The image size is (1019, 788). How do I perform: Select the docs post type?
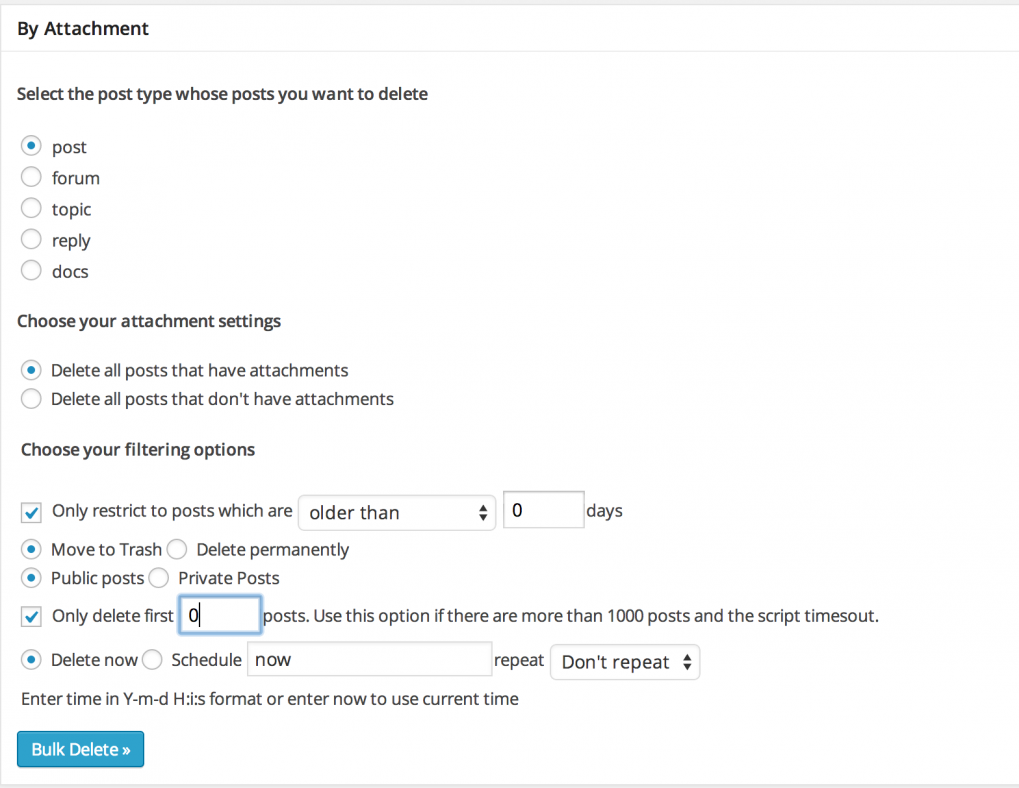point(30,270)
